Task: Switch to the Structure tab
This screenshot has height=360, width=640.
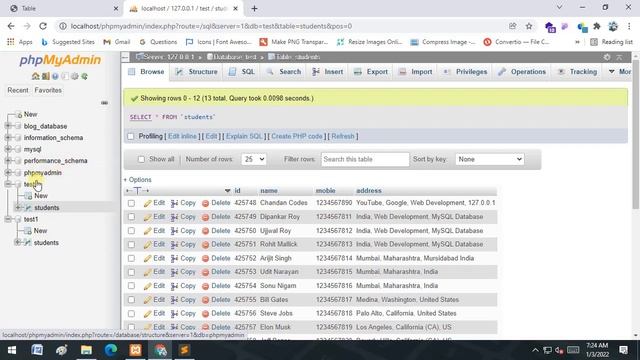Action: [196, 72]
